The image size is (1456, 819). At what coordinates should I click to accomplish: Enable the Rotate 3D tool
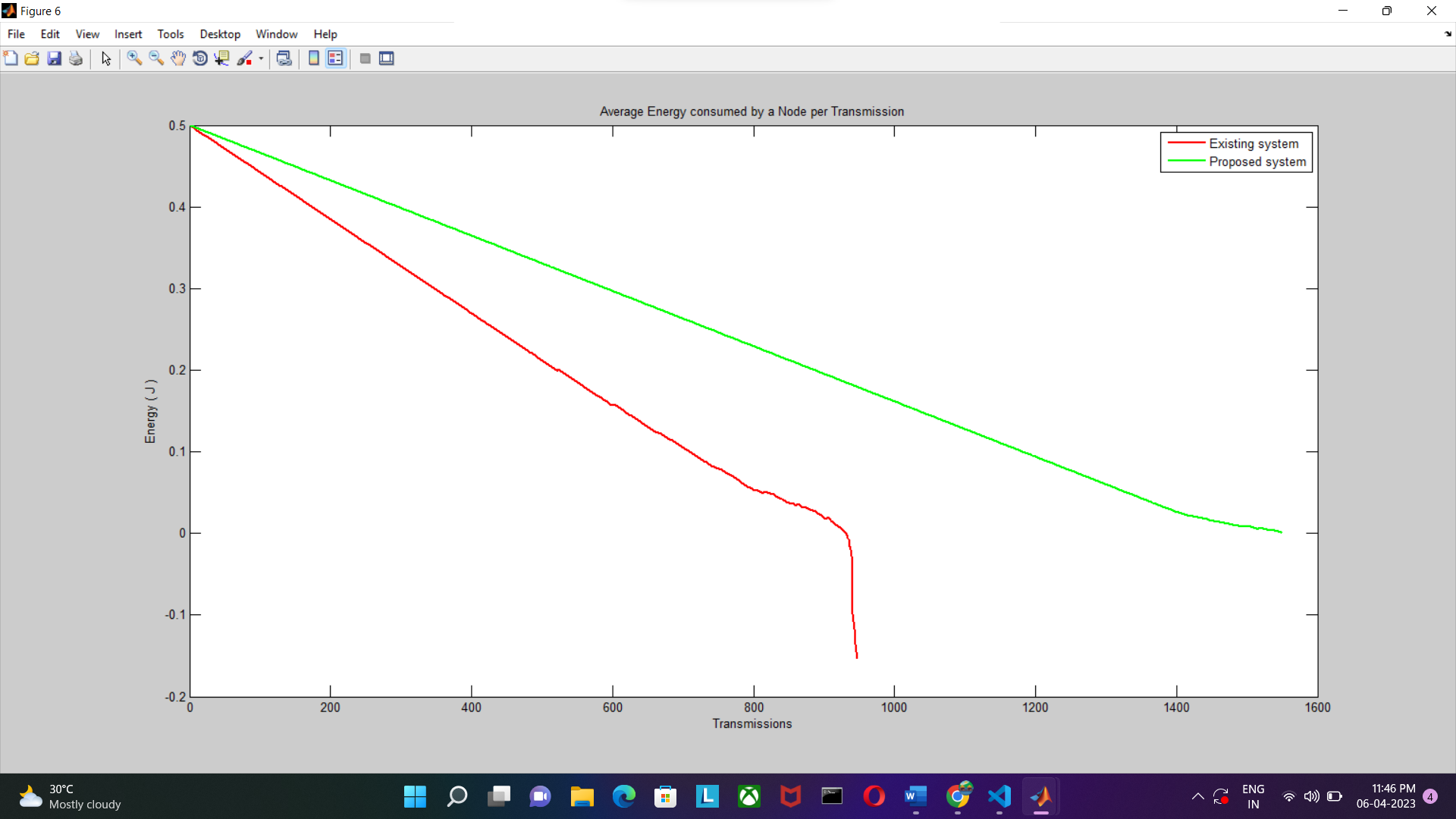tap(199, 58)
